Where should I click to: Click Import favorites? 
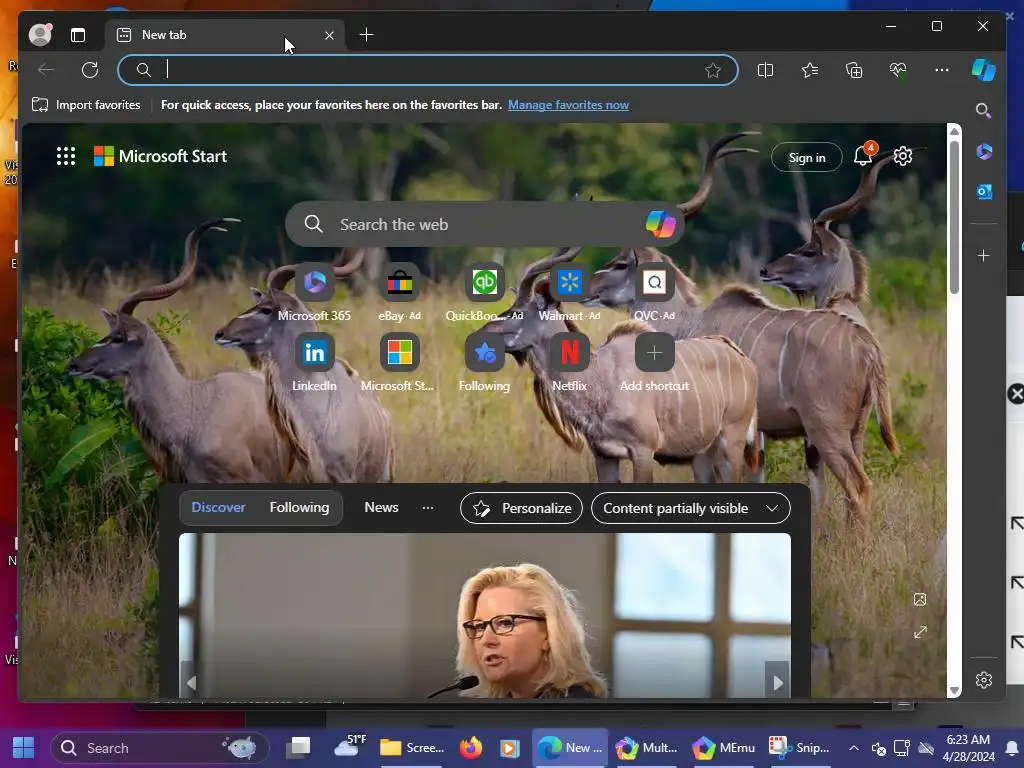pos(86,104)
